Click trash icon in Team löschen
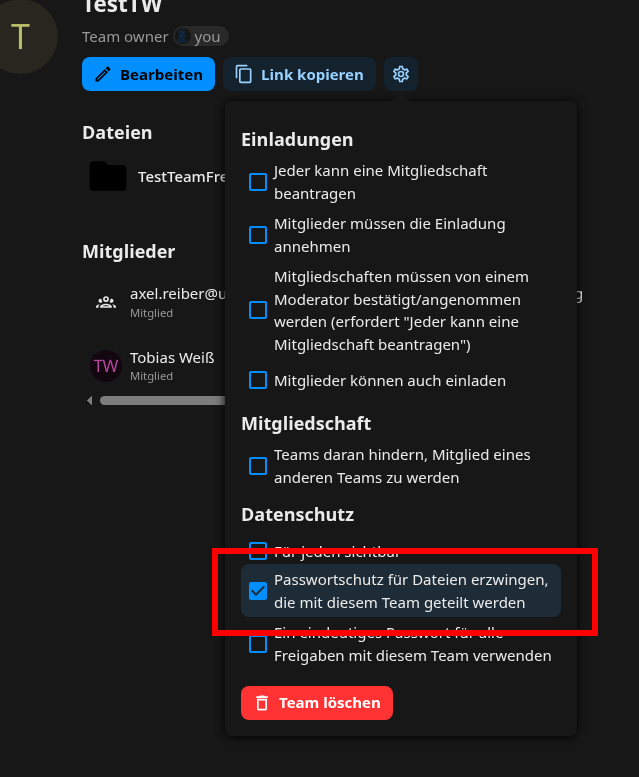This screenshot has width=639, height=777. (262, 703)
